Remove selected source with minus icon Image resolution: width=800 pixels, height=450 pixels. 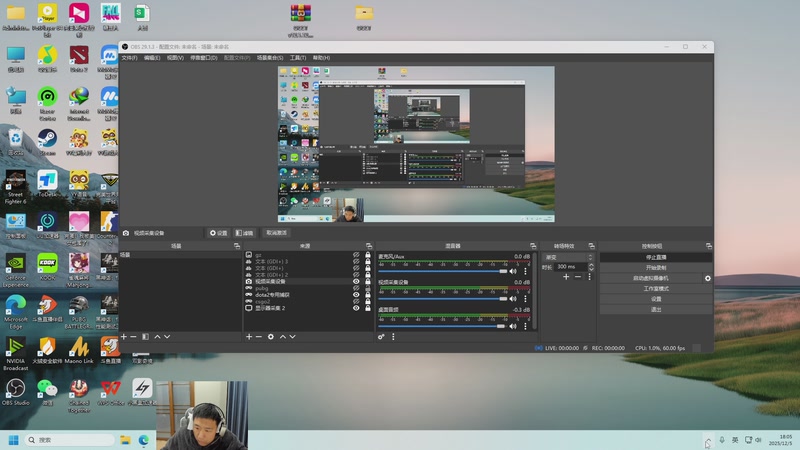click(x=259, y=337)
